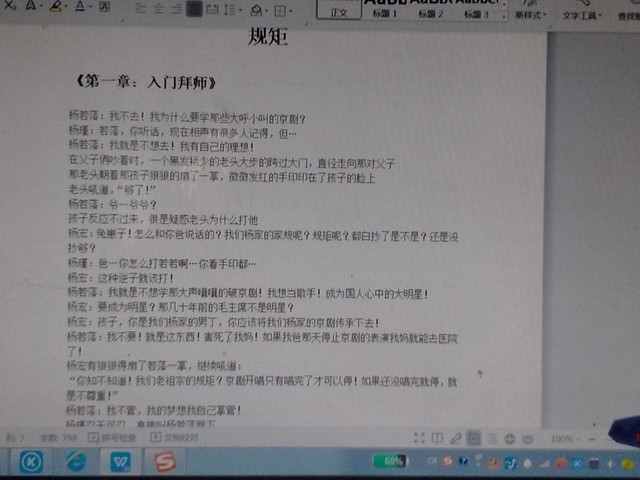Screen dimensions: 640x480
Task: Click the Kugou music K icon
Action: click(29, 461)
